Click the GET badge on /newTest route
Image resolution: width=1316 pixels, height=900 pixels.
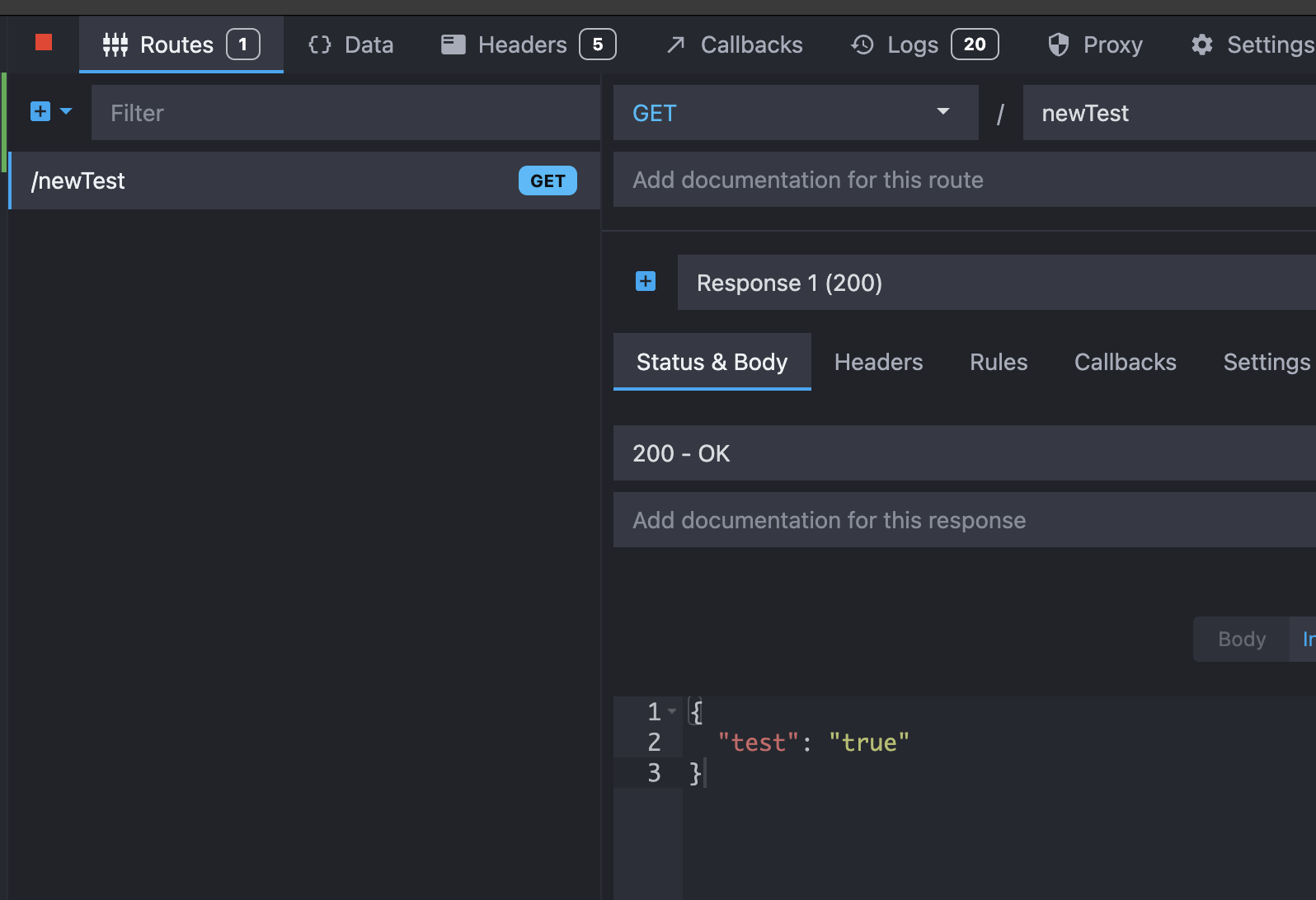pos(548,180)
